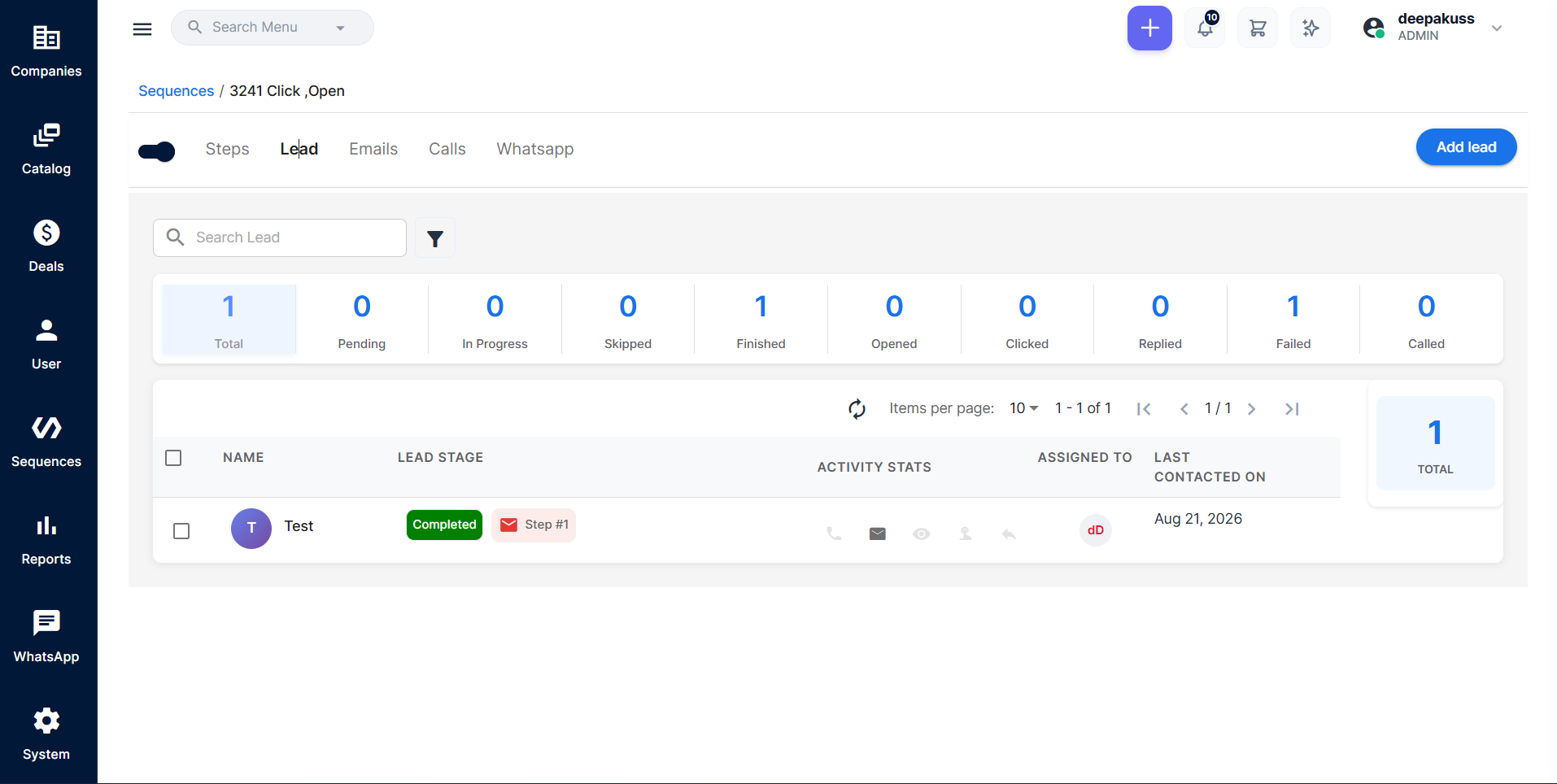Open the Companies sidebar section
The height and width of the screenshot is (784, 1557).
[46, 51]
